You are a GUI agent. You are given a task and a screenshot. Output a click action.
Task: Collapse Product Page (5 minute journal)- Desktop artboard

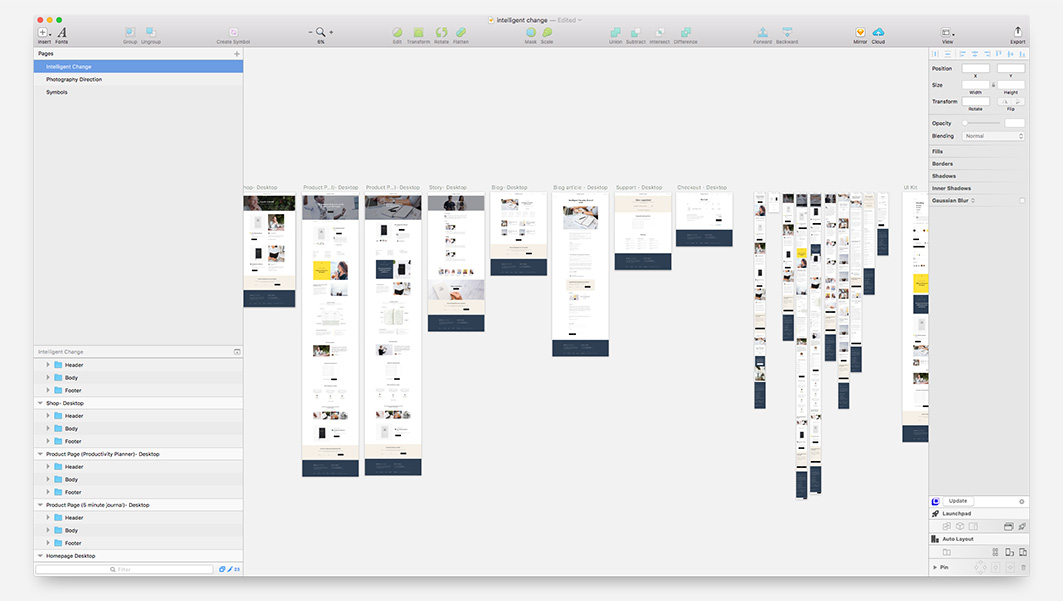click(x=40, y=505)
